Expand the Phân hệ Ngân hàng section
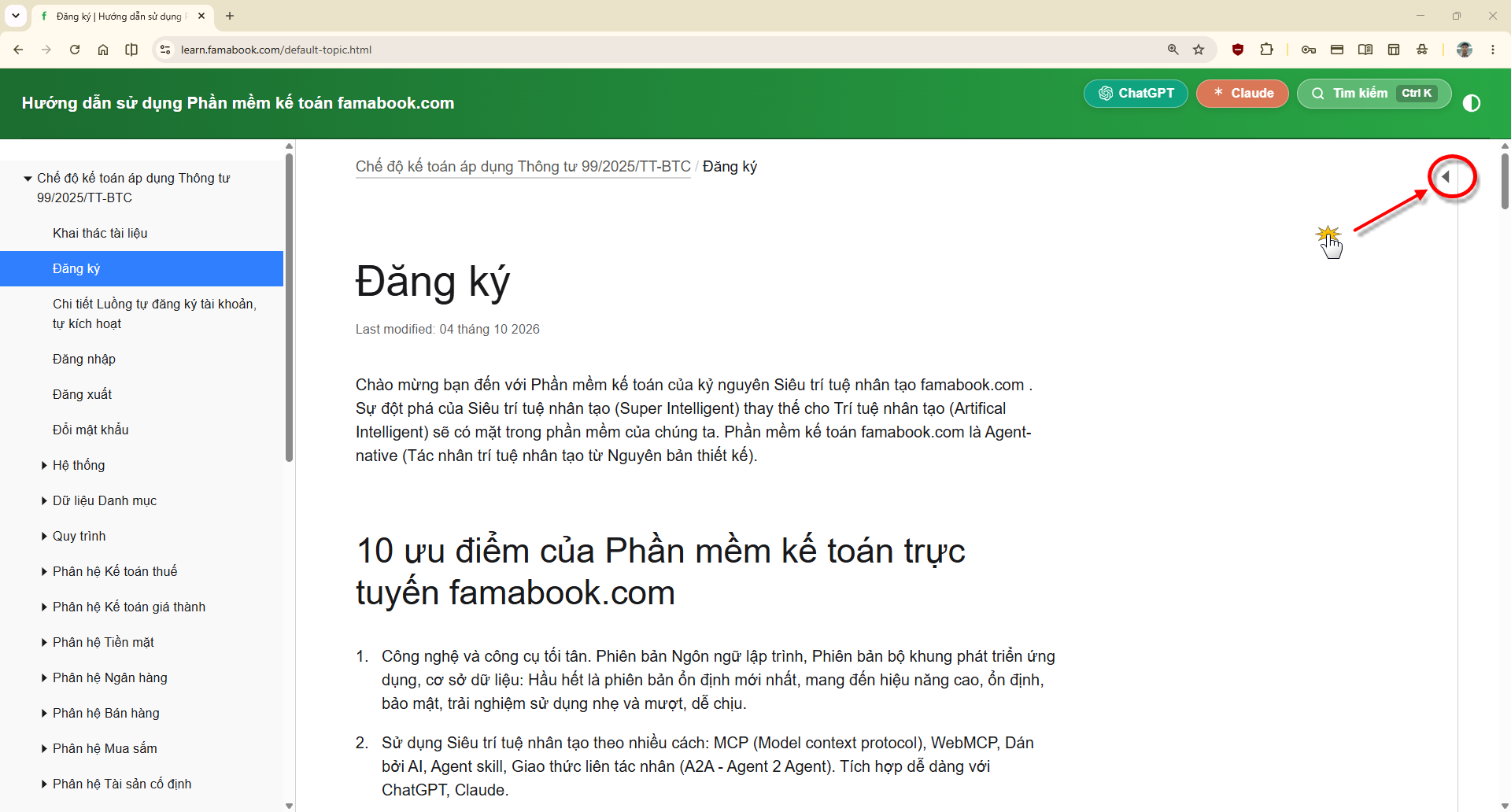 coord(45,678)
